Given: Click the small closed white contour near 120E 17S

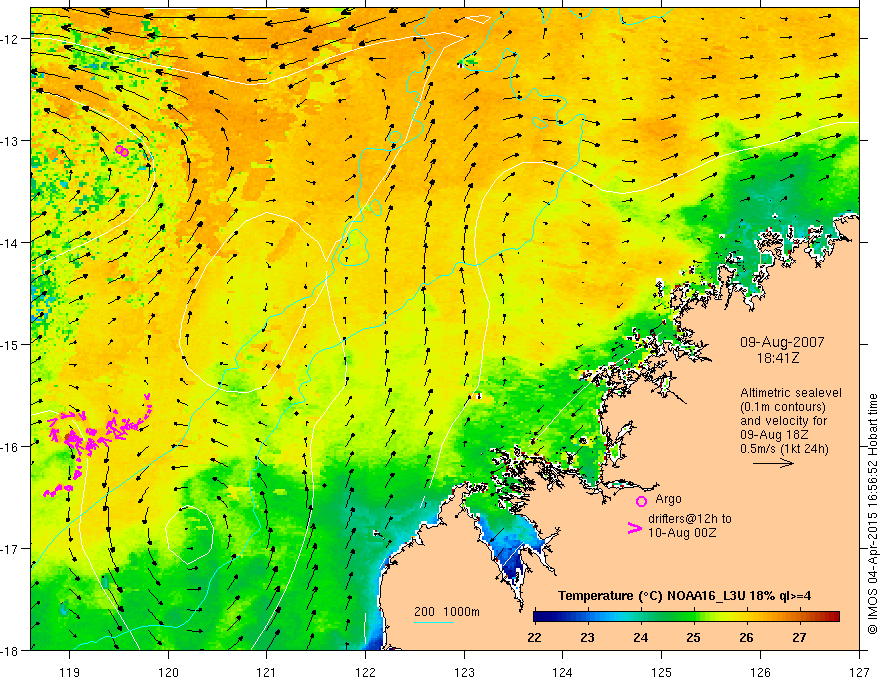Looking at the screenshot, I should pos(190,534).
